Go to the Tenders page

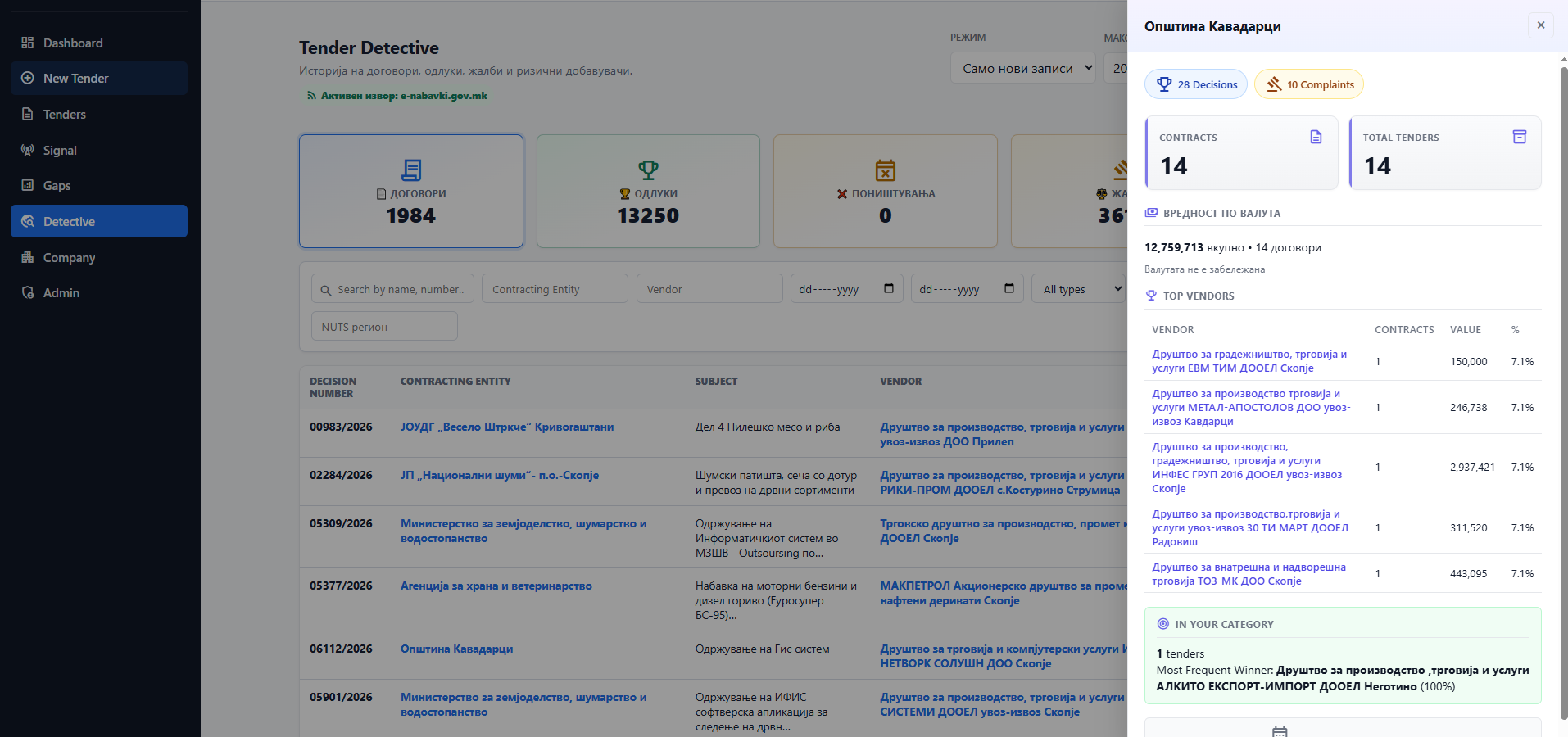coord(99,115)
